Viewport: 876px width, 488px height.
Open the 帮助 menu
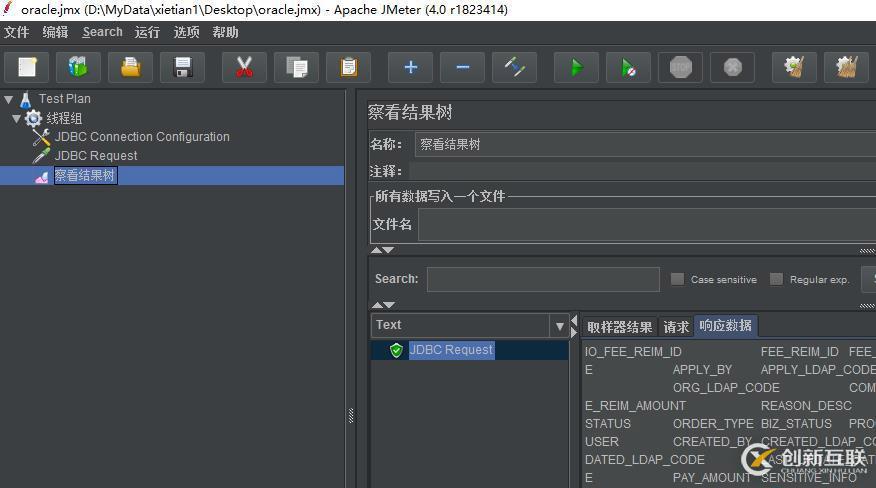[x=225, y=32]
